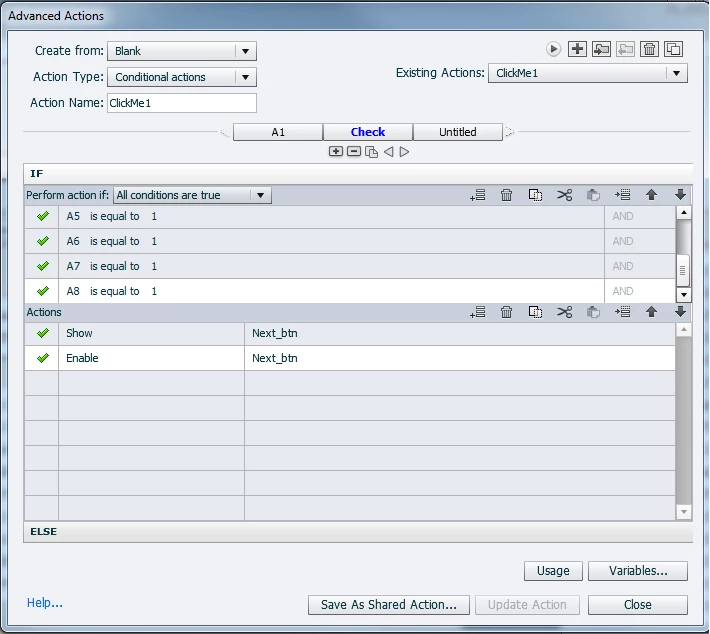
Task: Switch to the Untitled decision tab
Action: pyautogui.click(x=458, y=132)
